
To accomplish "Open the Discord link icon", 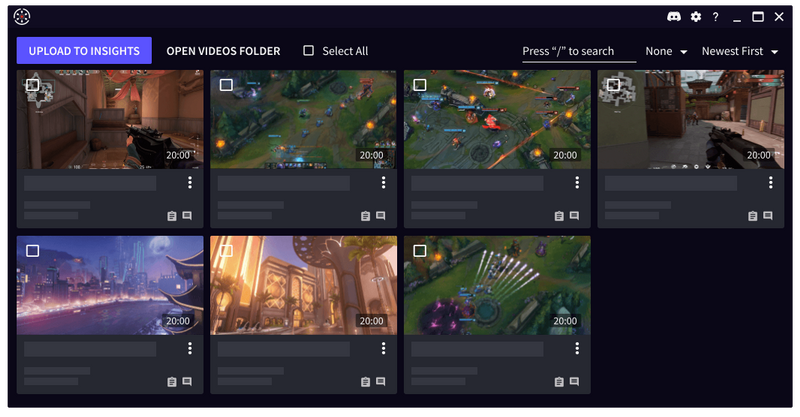I will pos(673,17).
